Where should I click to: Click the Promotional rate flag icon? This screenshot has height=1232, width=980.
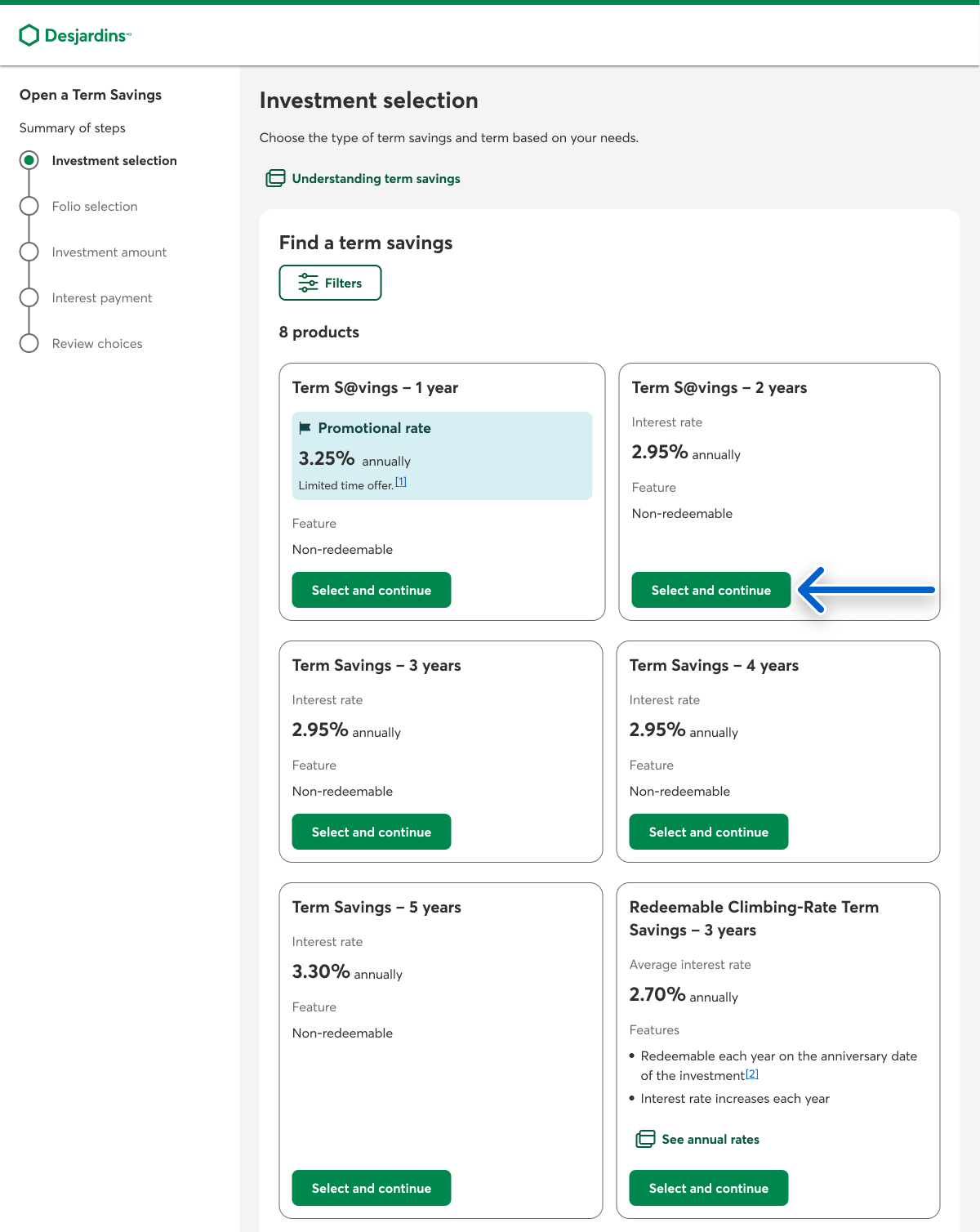click(x=305, y=428)
